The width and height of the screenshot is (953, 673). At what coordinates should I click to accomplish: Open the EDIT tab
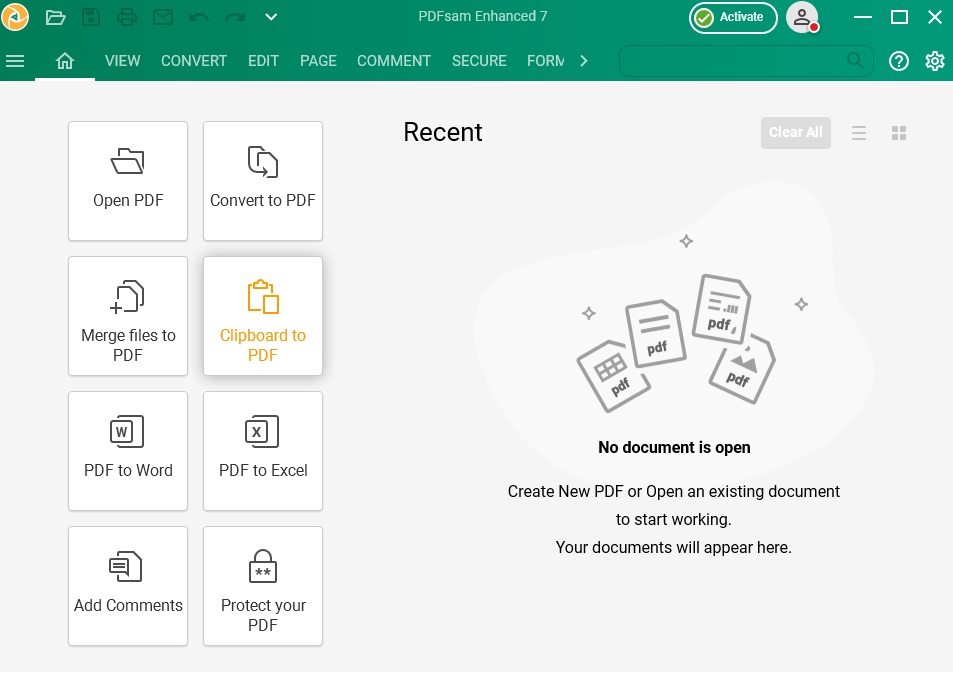(x=263, y=61)
